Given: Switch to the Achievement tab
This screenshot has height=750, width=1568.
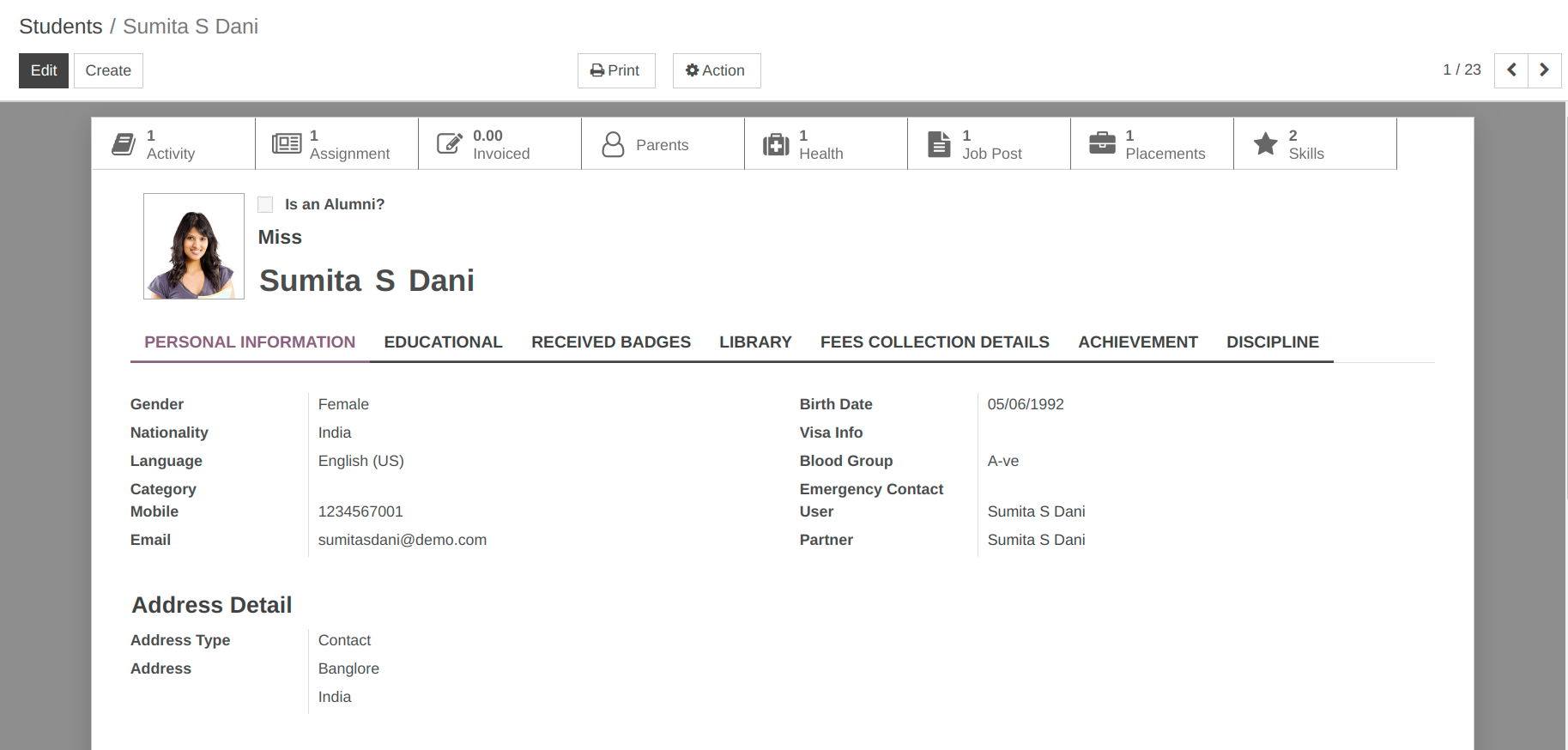Looking at the screenshot, I should [1138, 342].
